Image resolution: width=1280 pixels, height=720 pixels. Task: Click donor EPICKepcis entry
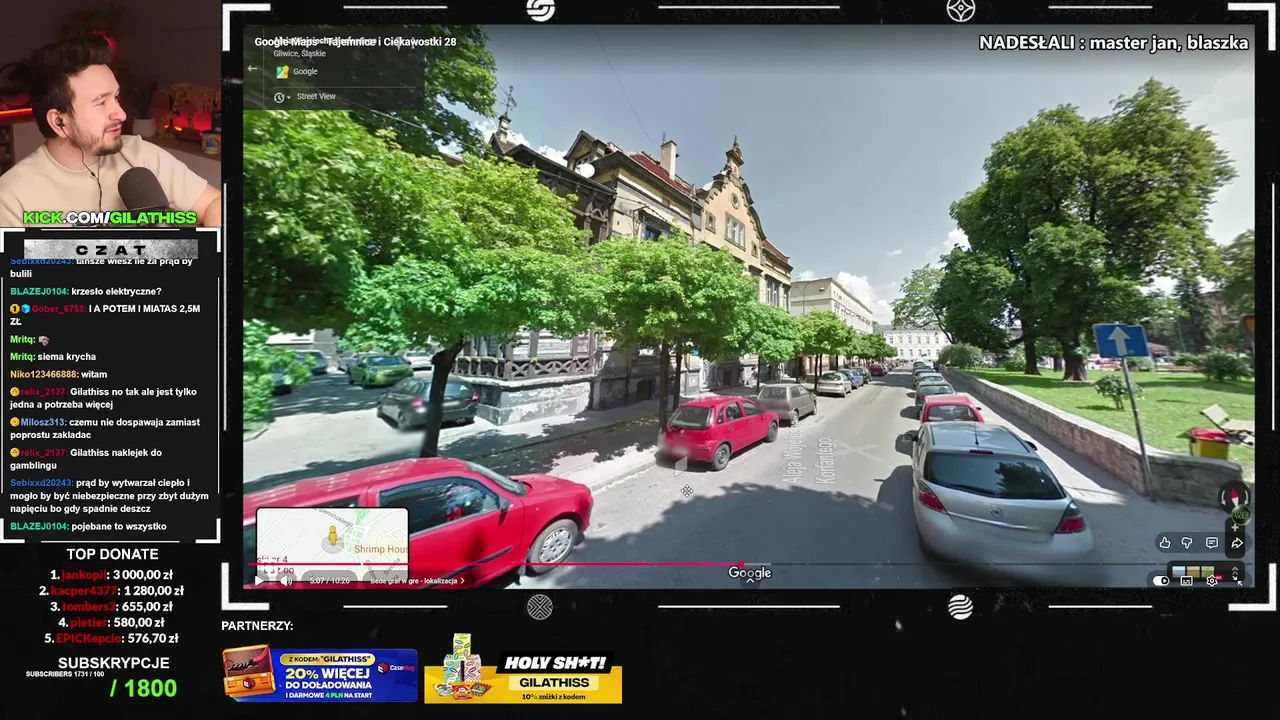(x=112, y=638)
